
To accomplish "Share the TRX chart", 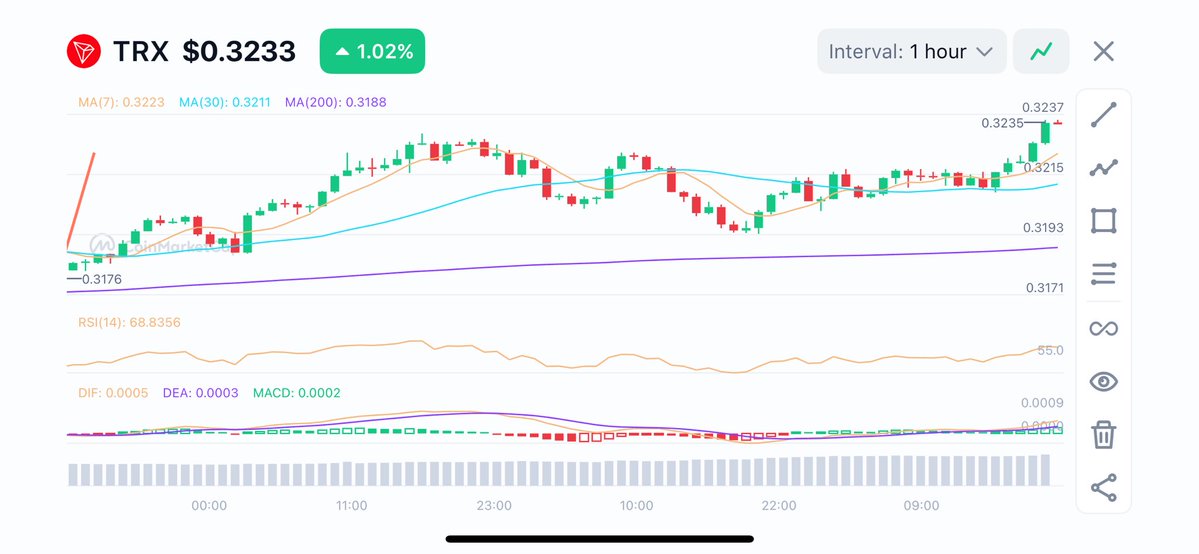I will pos(1103,488).
